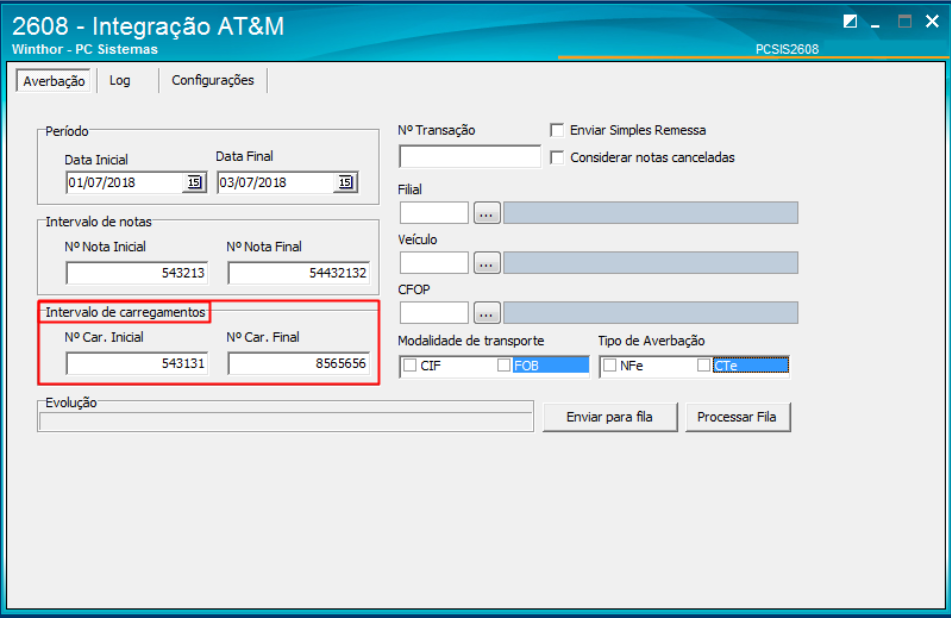Open the Configurações tab

(212, 81)
